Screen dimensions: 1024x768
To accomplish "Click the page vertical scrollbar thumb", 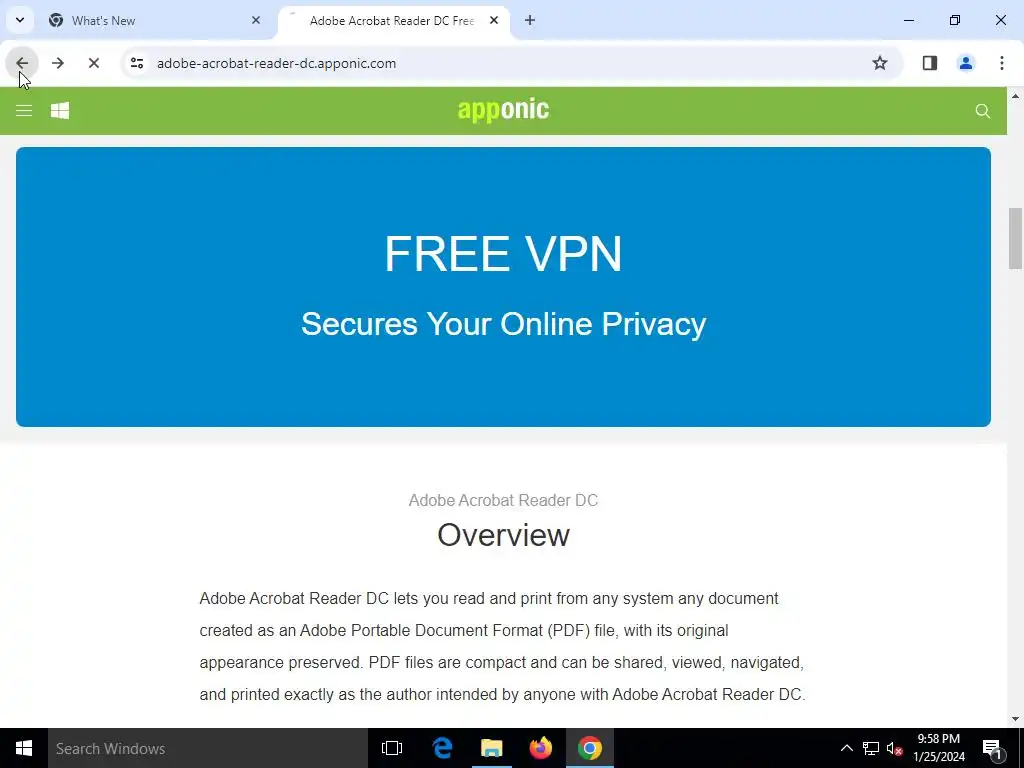I will point(1015,238).
